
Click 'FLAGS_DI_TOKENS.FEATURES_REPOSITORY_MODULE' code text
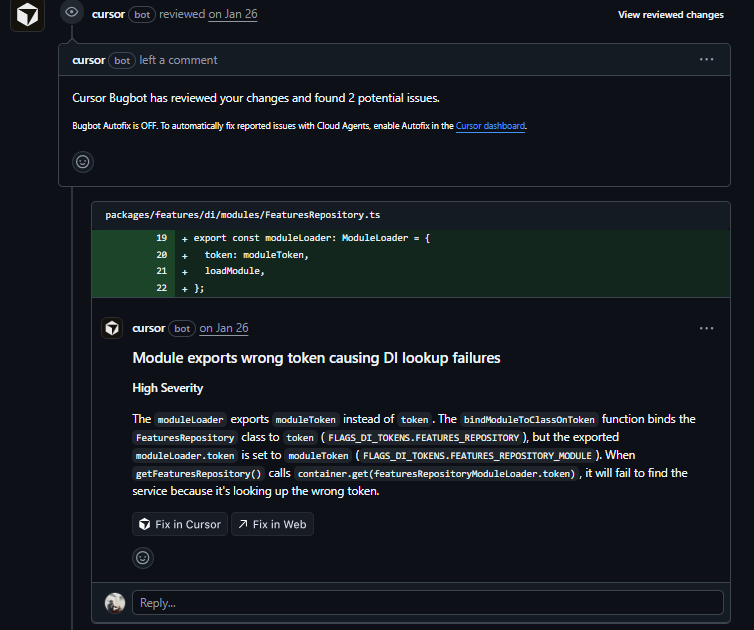coord(477,456)
